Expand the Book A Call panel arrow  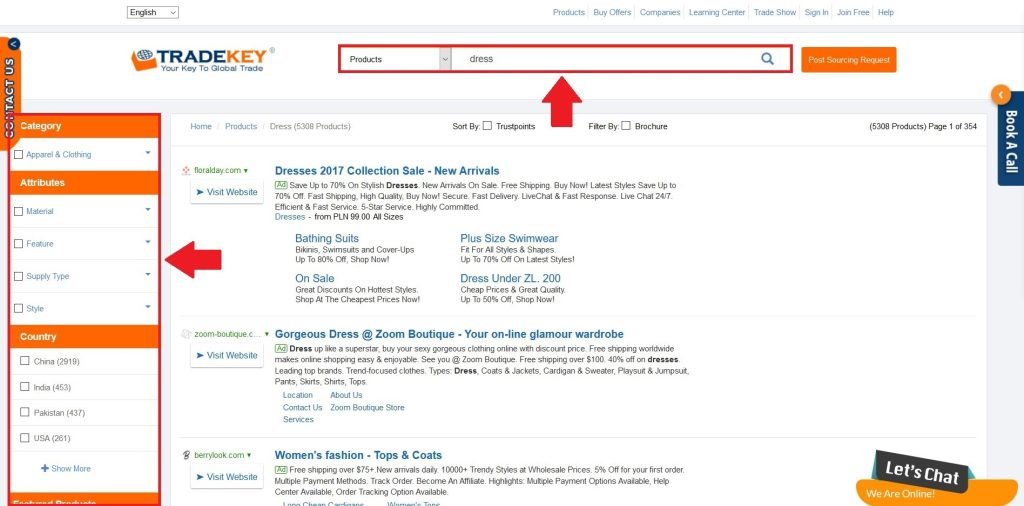click(1000, 95)
